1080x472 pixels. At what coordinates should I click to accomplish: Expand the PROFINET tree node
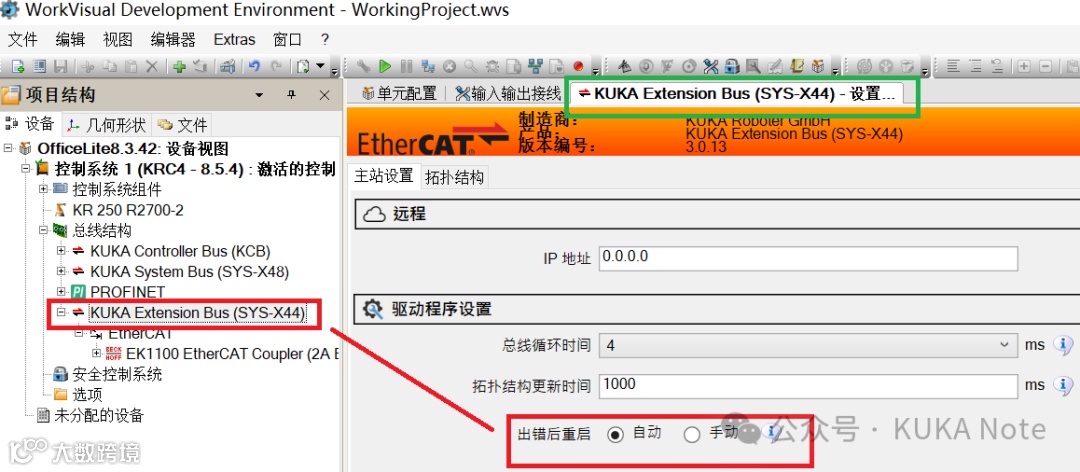click(x=61, y=292)
